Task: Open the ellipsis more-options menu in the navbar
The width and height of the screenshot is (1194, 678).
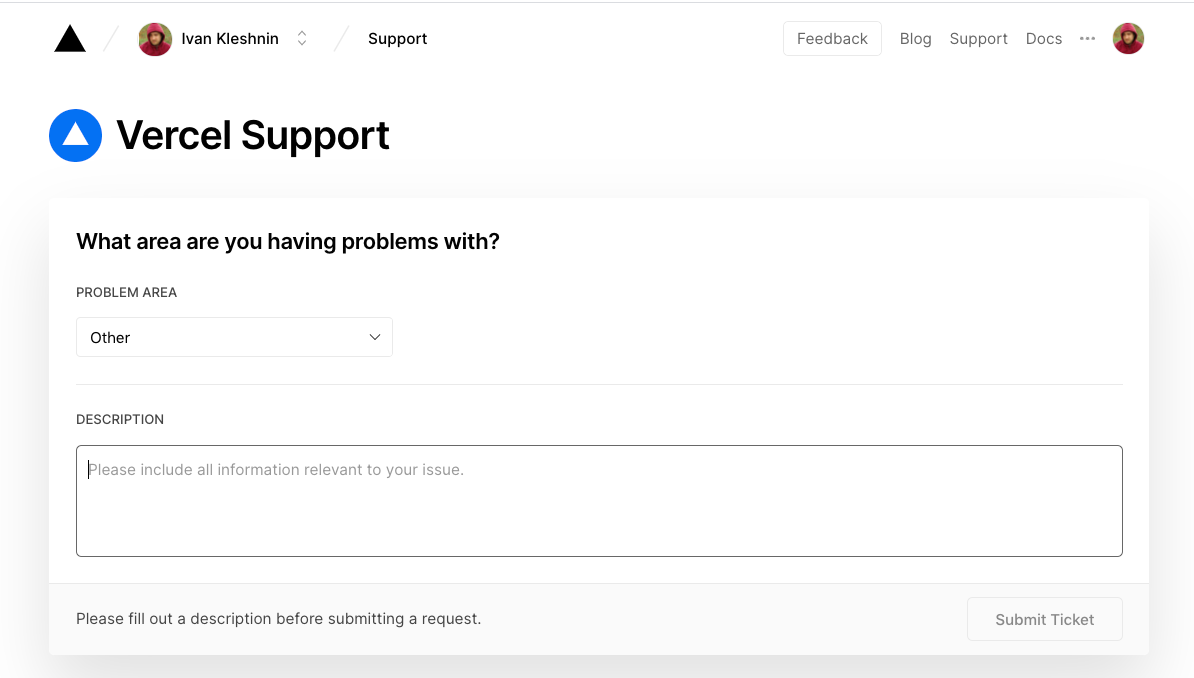Action: coord(1087,39)
